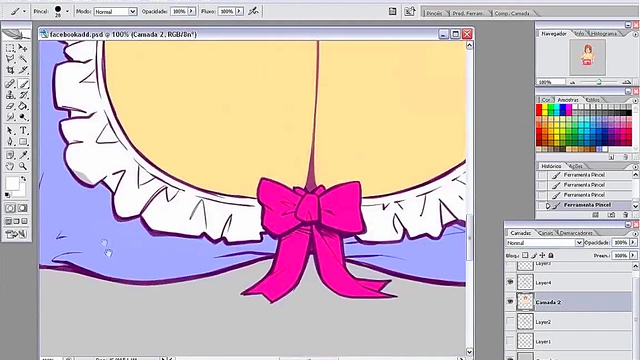Select the Rectangular Marquee tool
640x360 pixels.
pos(10,48)
